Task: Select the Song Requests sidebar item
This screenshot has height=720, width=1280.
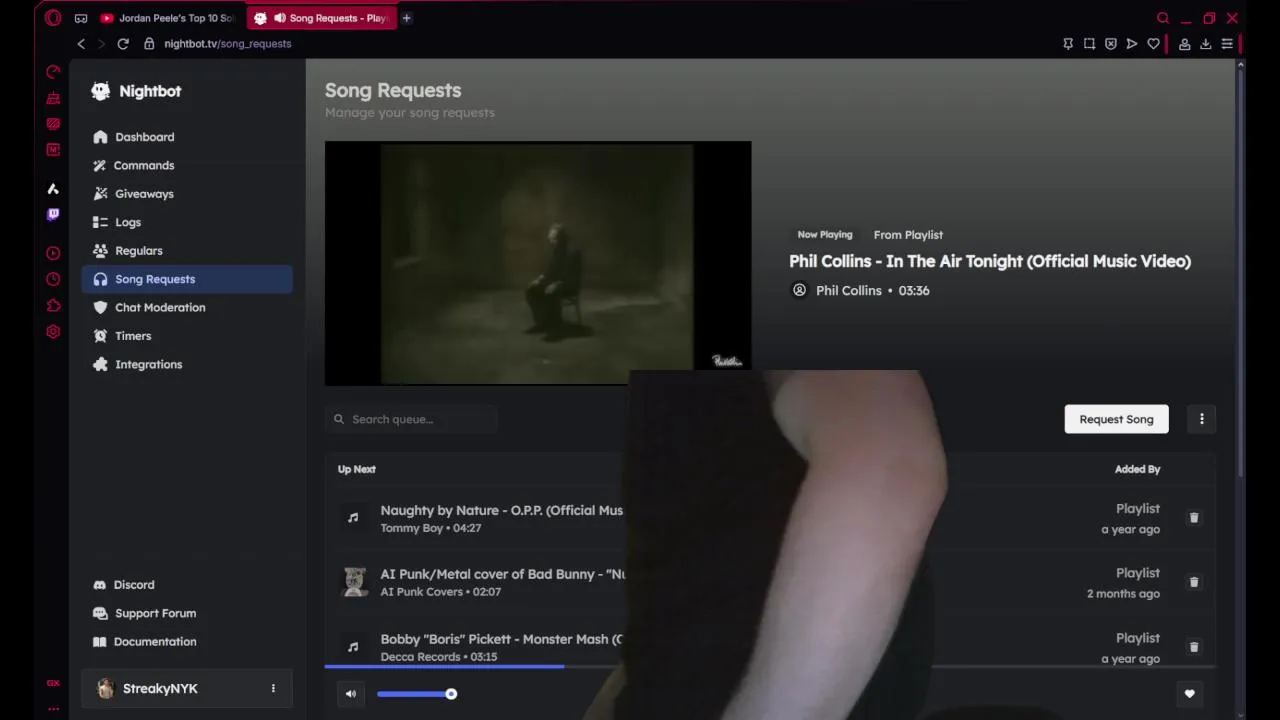Action: 187,279
